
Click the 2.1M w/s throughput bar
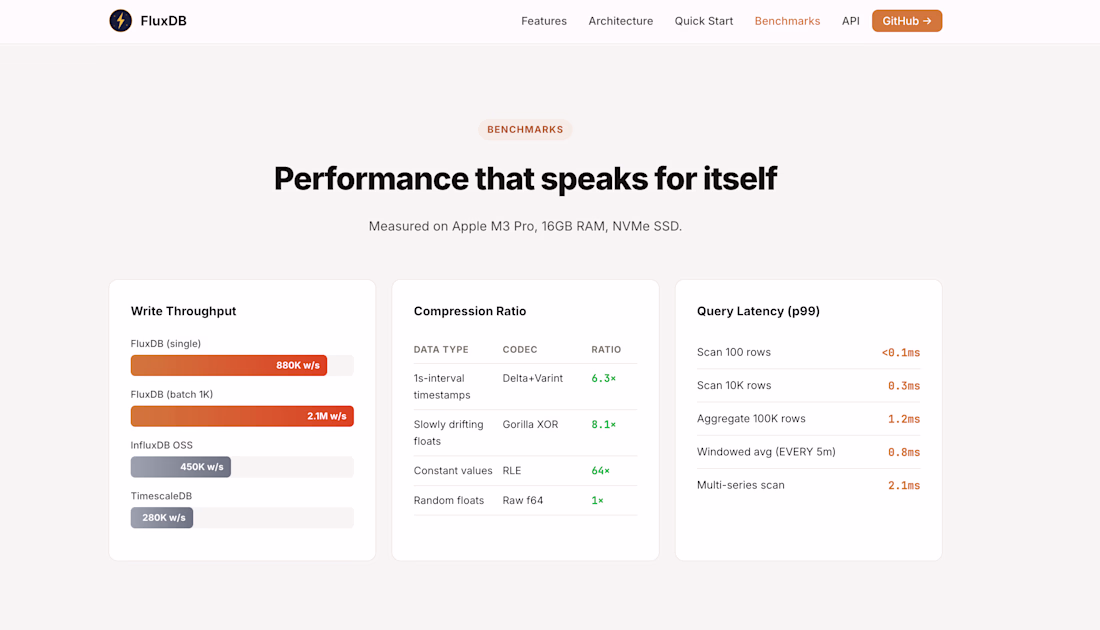(x=242, y=416)
